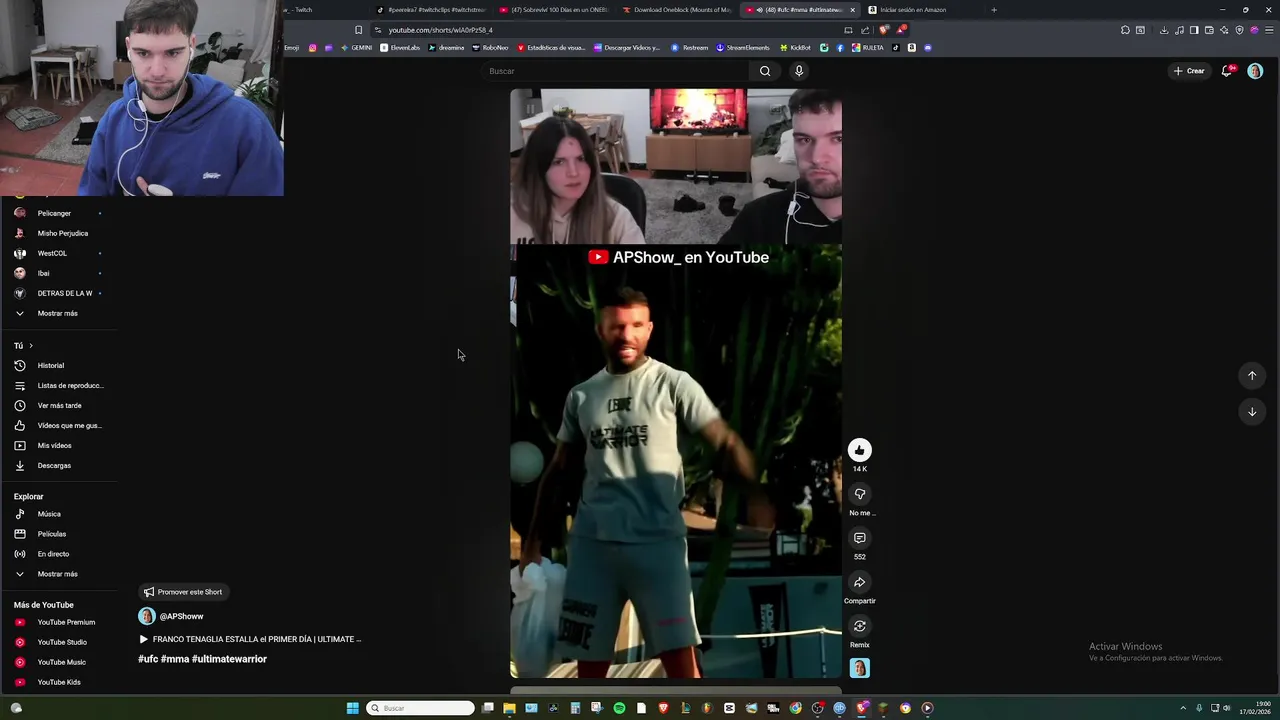Screen dimensions: 1280x720
Task: Share this Short via Compartir
Action: coord(859,582)
